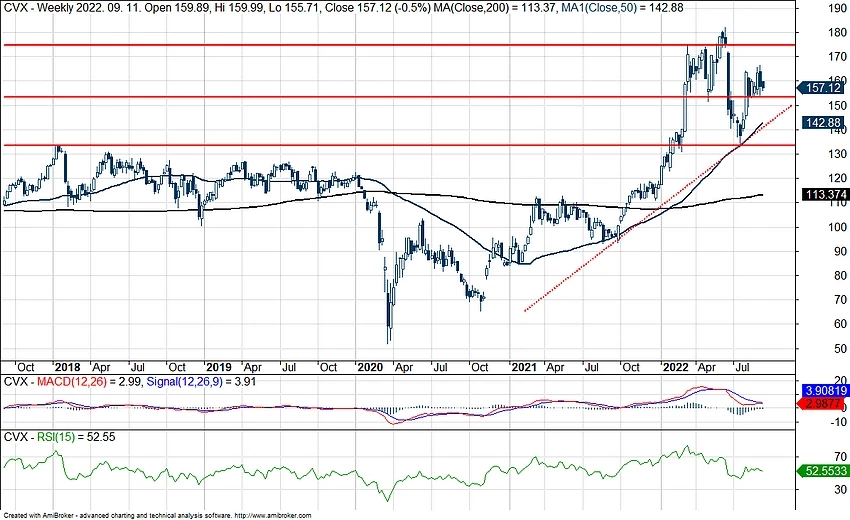Click the 70 level on the RSI axis
Viewport: 850px width, 520px height.
pos(840,457)
